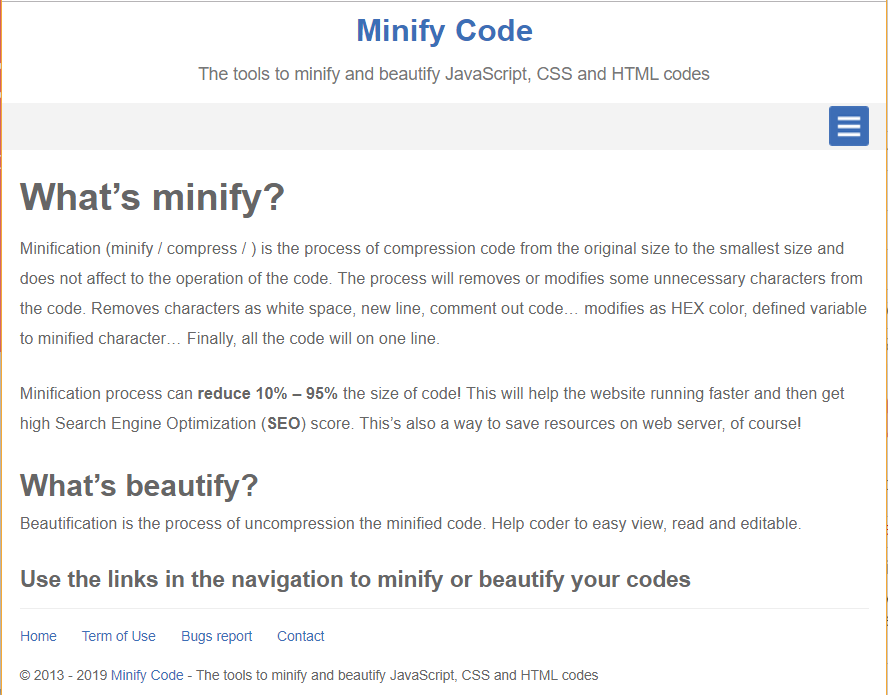Open the Contact footer link
888x695 pixels.
coord(301,636)
